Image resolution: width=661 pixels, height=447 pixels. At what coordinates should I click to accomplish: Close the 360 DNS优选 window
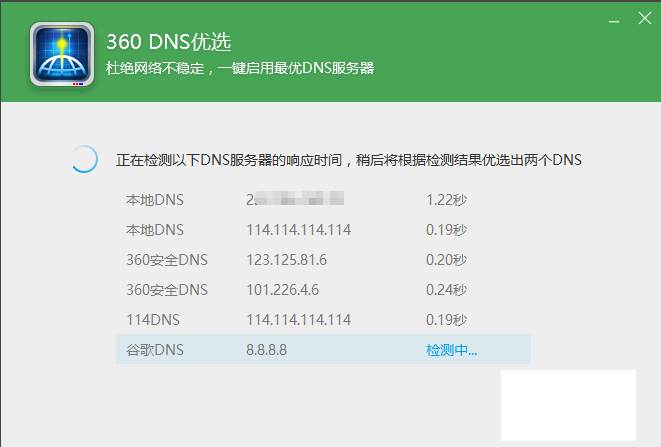pos(645,18)
